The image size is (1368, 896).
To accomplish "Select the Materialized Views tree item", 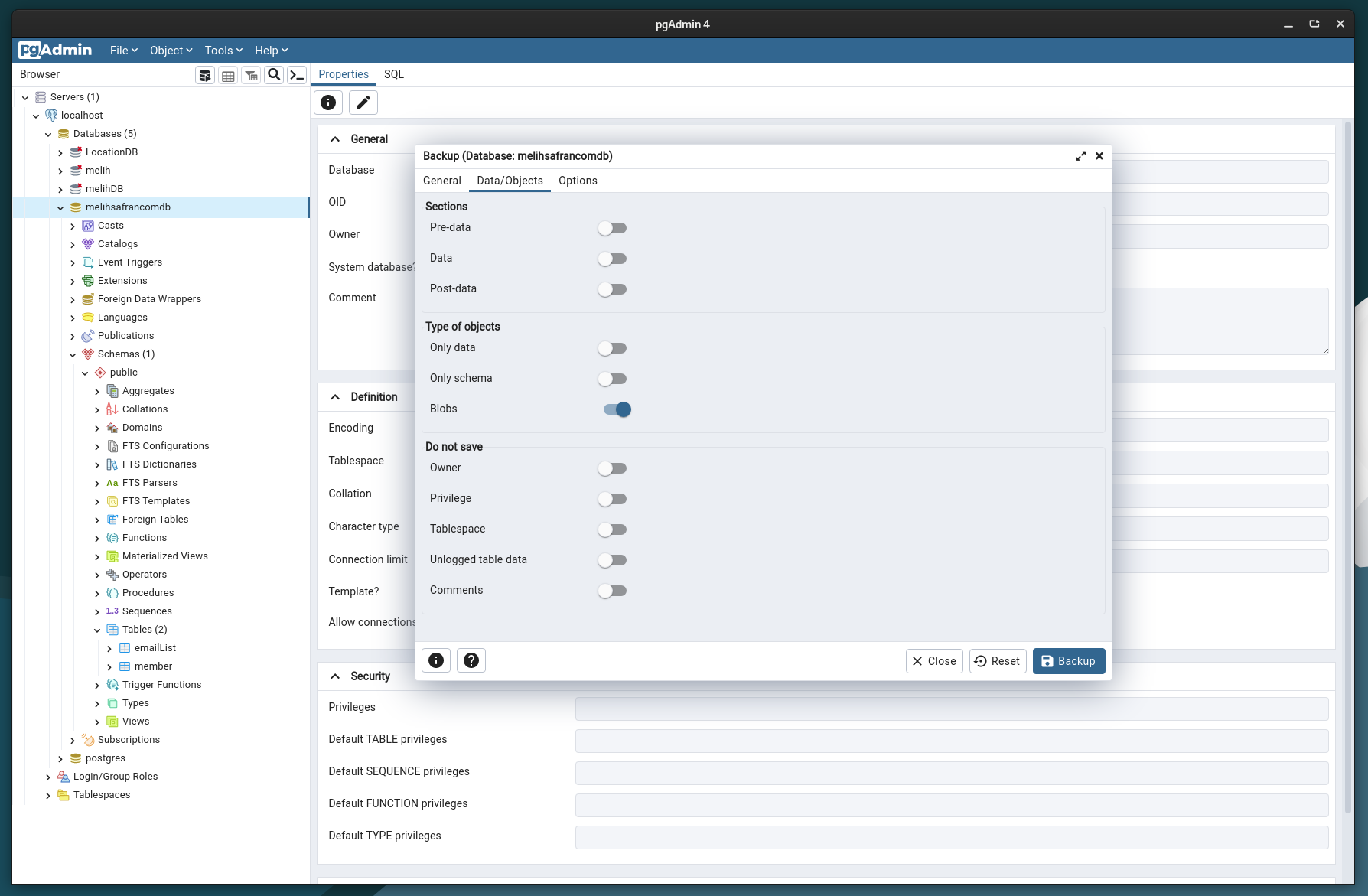I will coord(165,556).
